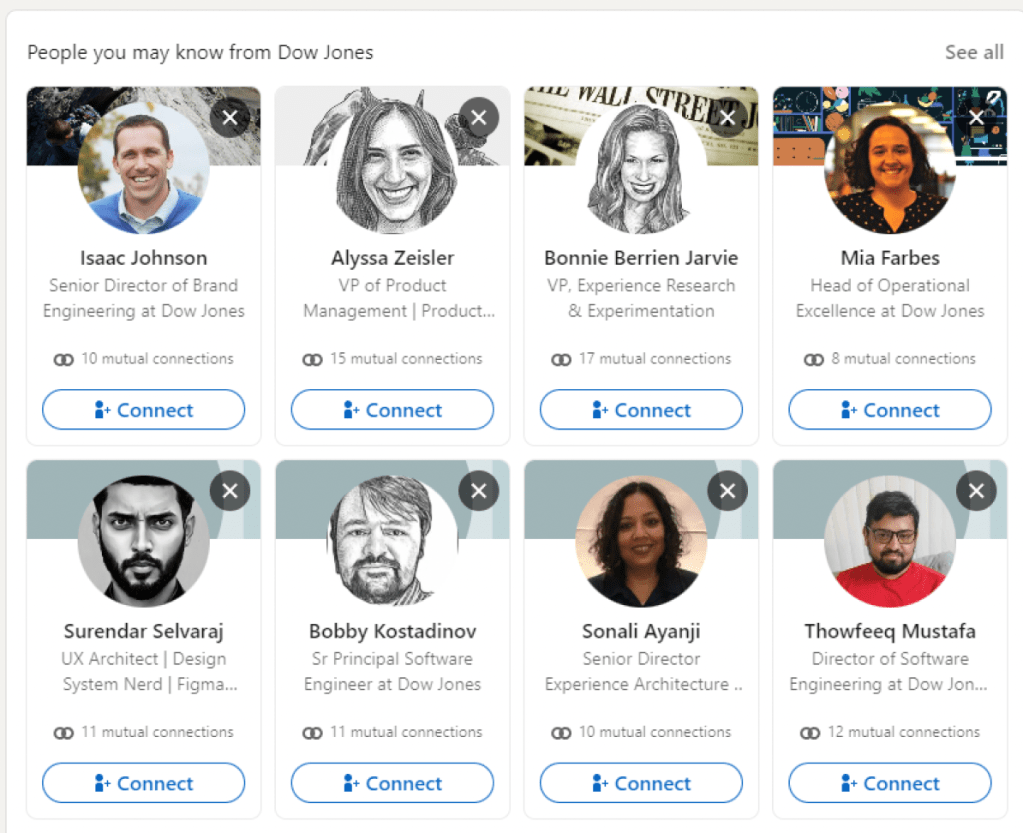Connect with Bonnie Berrien Jarvie
1023x833 pixels.
pyautogui.click(x=641, y=410)
